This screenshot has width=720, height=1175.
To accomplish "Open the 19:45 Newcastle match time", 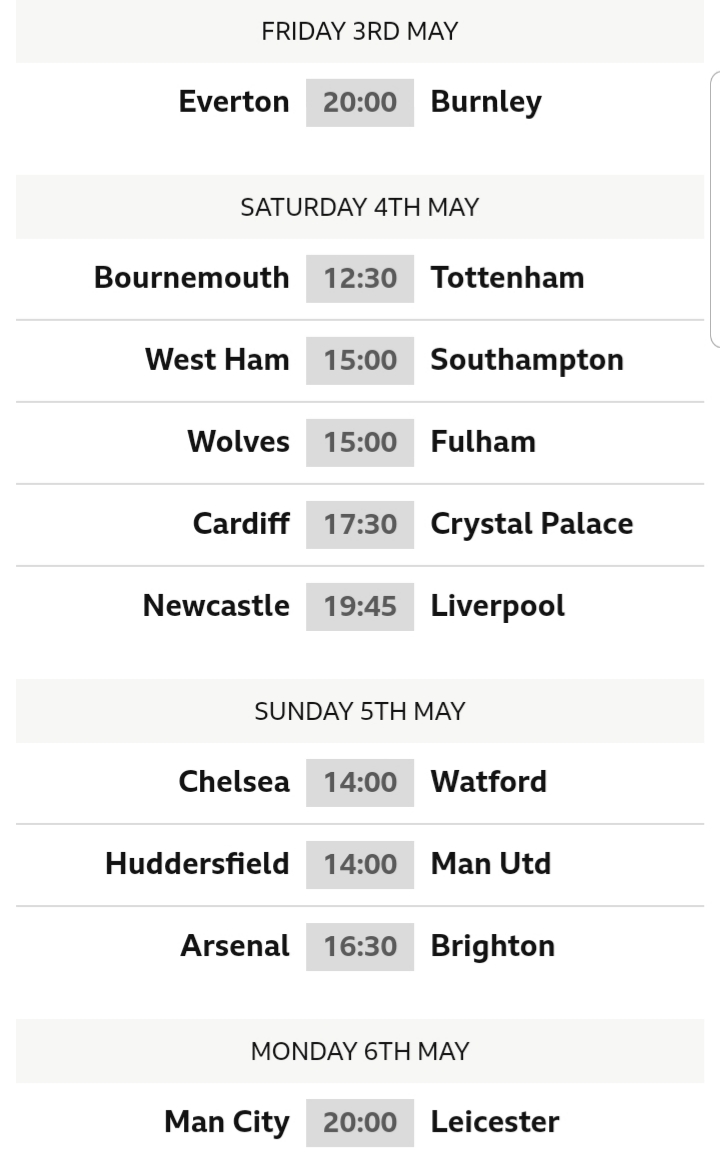I will tap(360, 607).
